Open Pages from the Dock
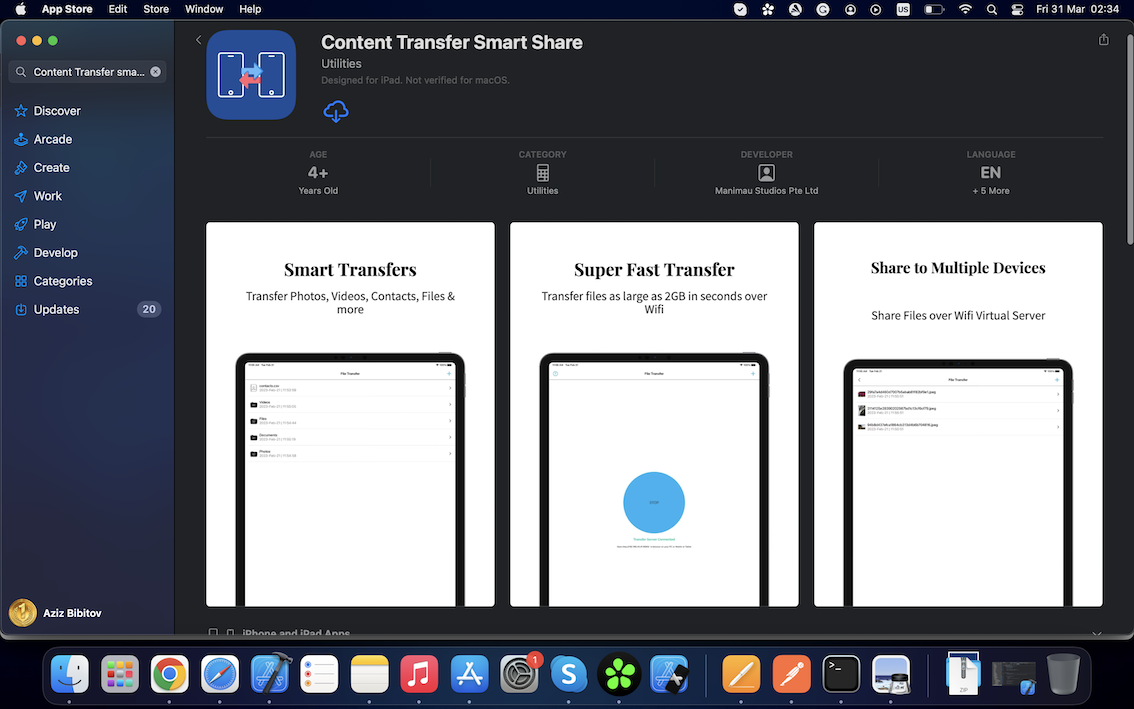 [741, 674]
